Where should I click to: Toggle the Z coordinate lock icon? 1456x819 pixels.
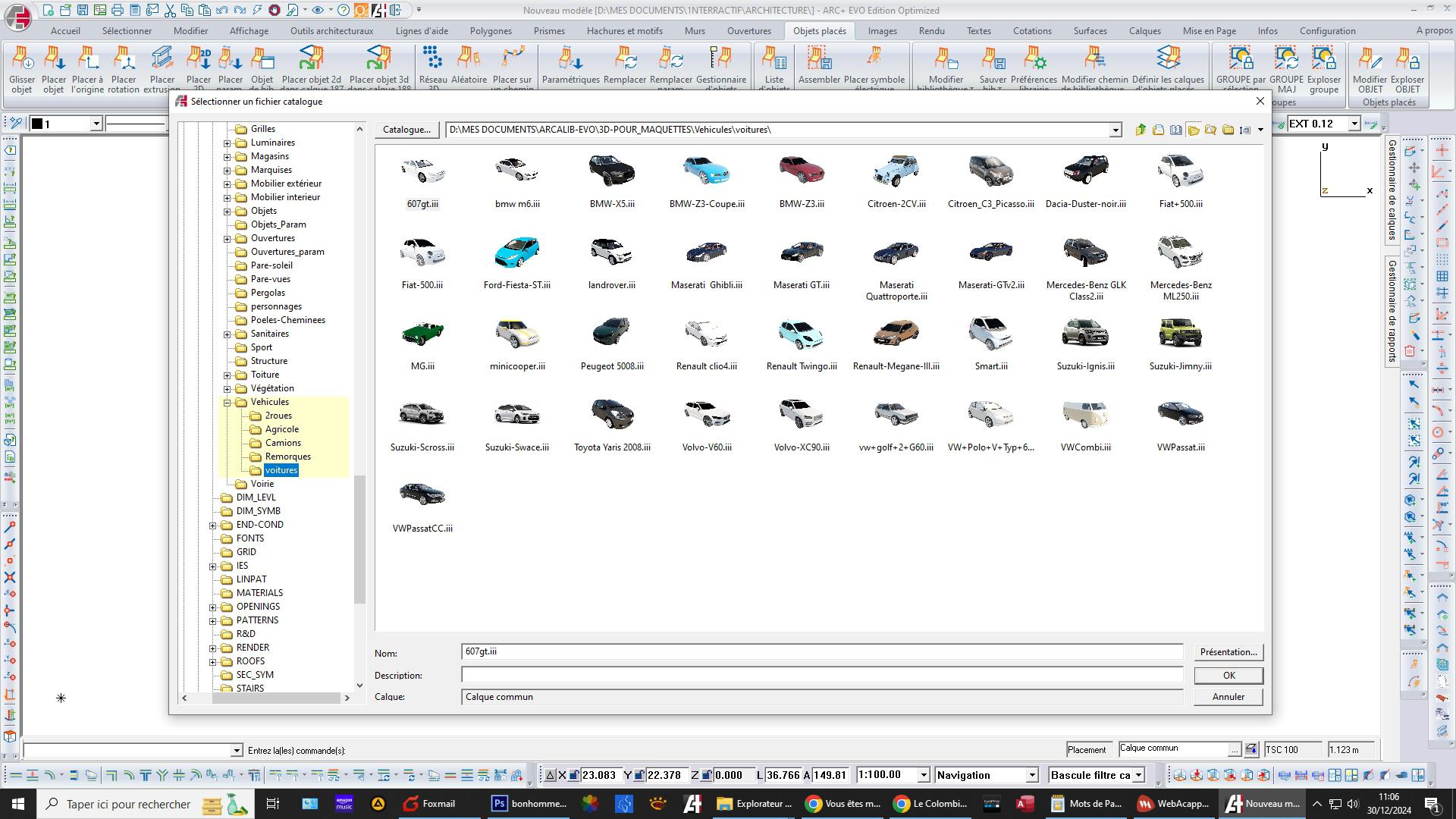pyautogui.click(x=707, y=775)
